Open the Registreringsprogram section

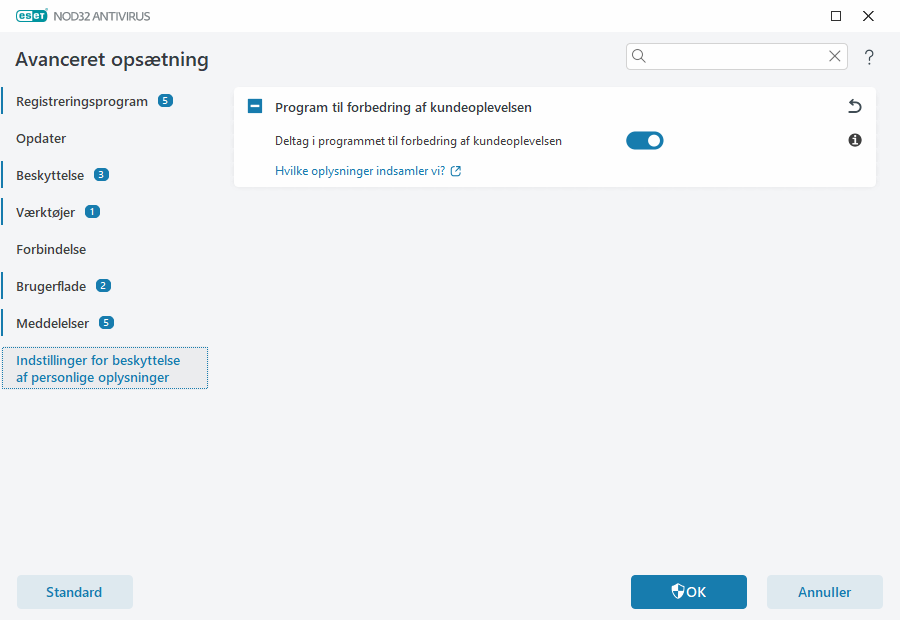coord(80,100)
